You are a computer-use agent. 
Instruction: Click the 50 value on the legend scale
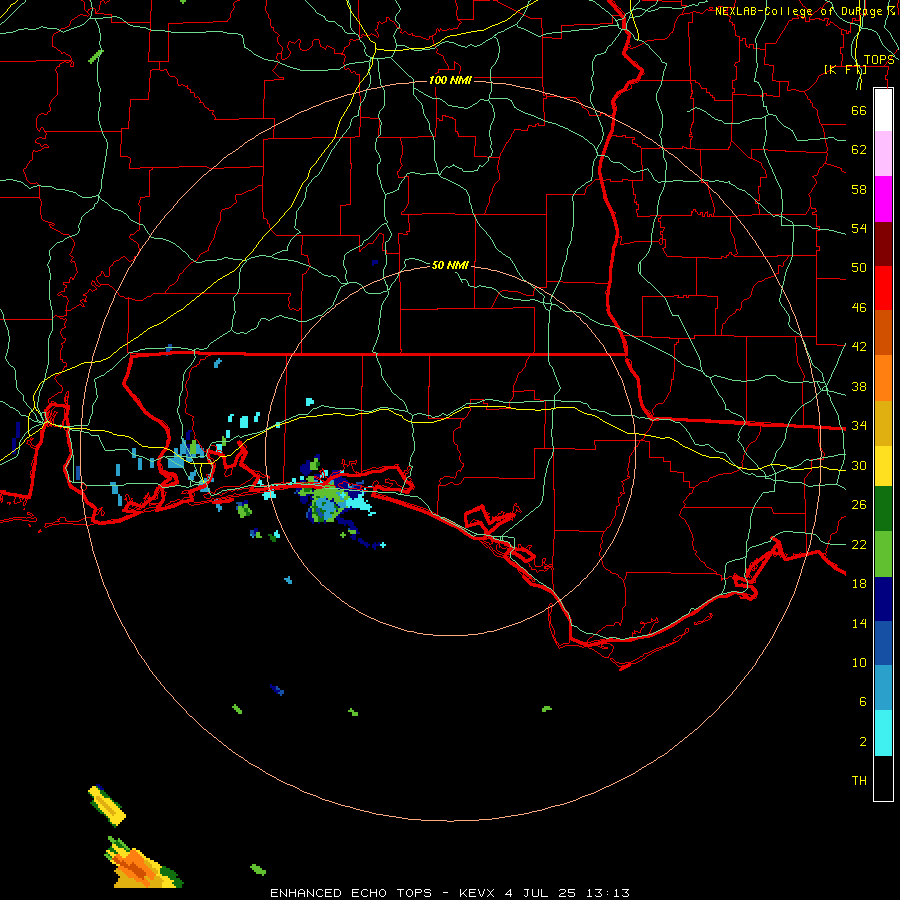pos(859,267)
